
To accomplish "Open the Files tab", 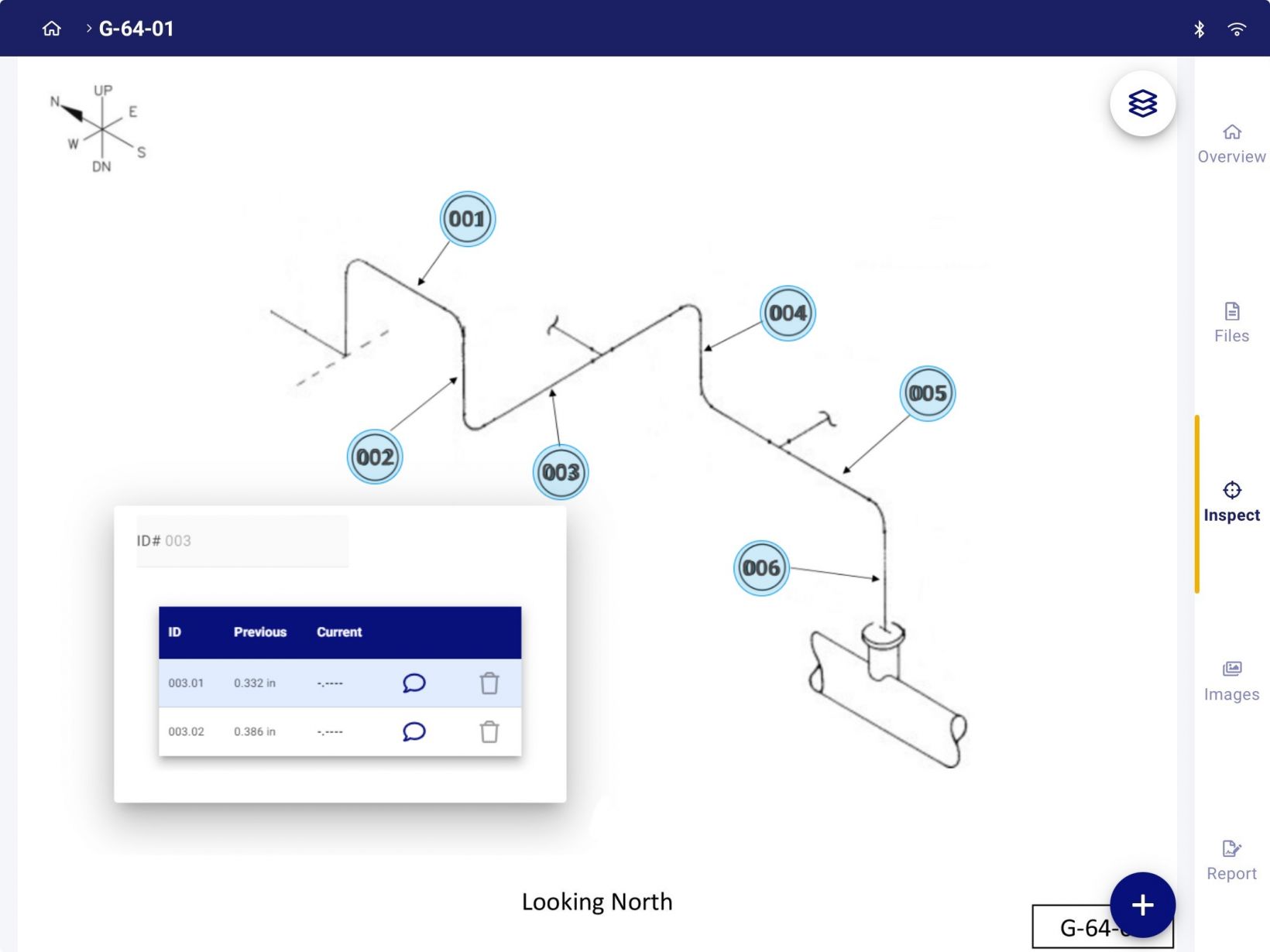I will tap(1231, 323).
